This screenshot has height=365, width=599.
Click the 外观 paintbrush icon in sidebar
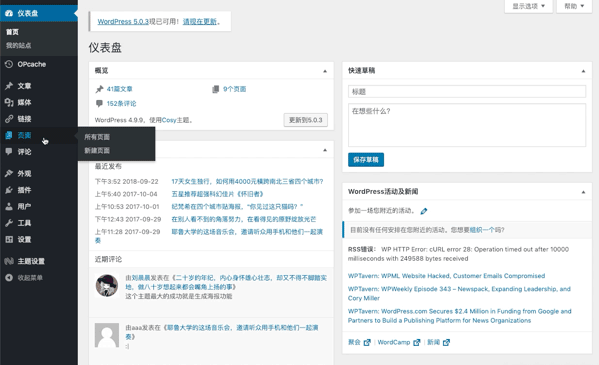pos(9,174)
